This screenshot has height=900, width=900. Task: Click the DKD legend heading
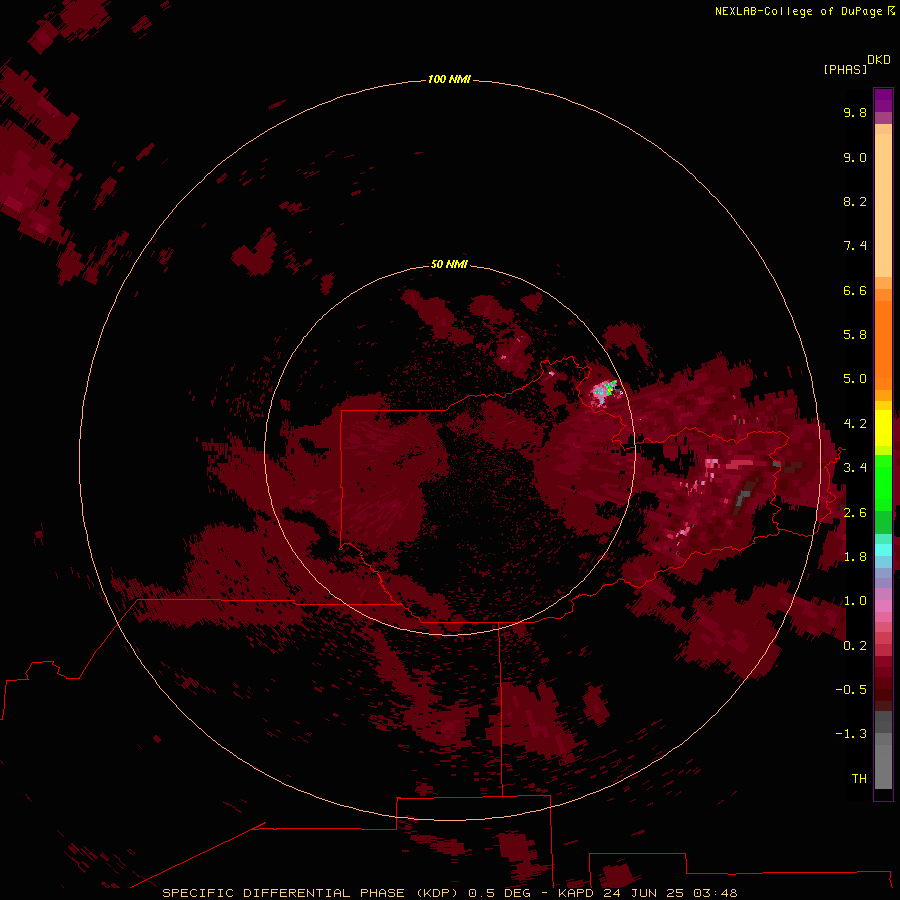coord(879,59)
